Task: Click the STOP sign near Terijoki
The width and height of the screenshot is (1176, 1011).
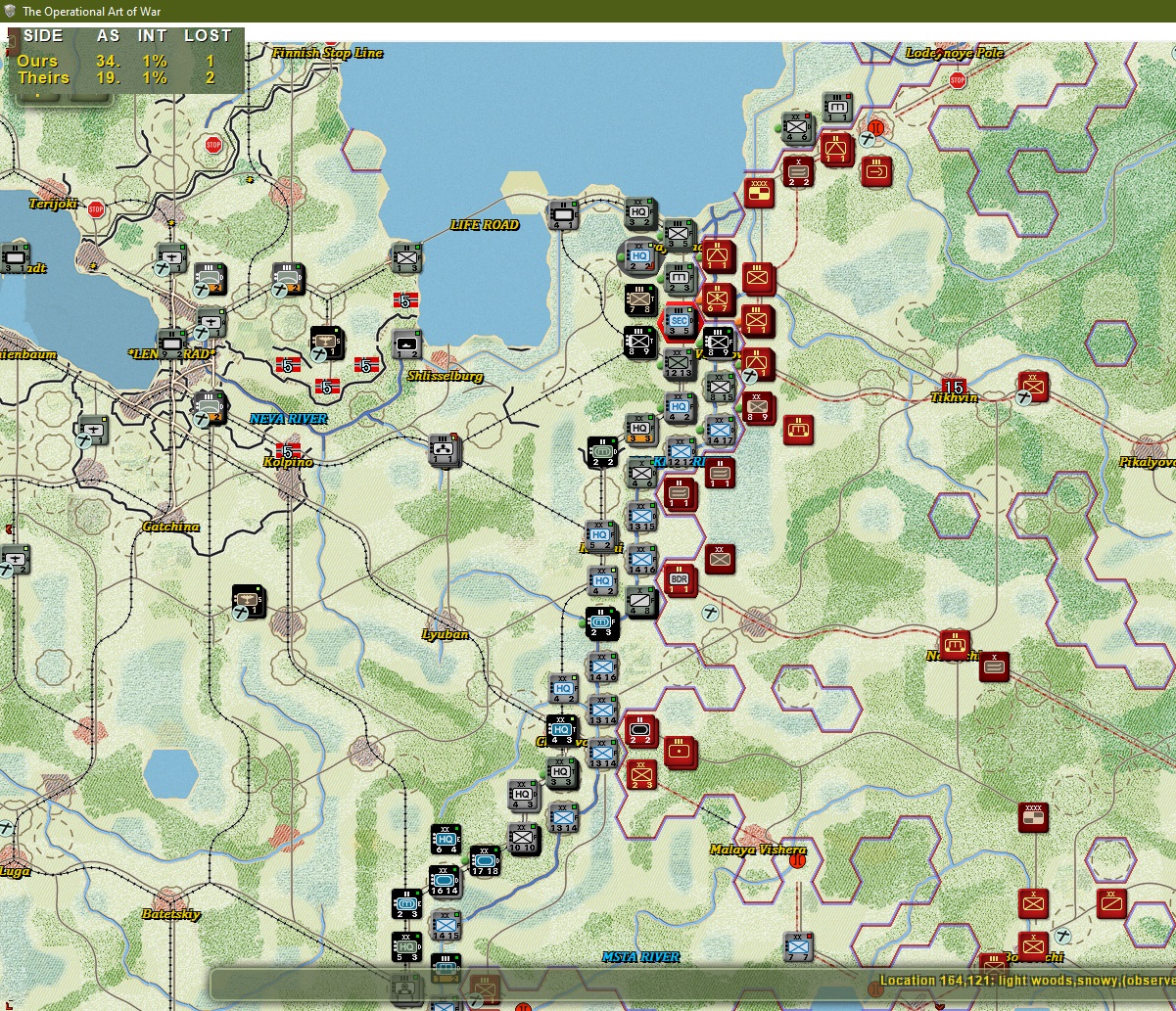Action: pyautogui.click(x=96, y=208)
